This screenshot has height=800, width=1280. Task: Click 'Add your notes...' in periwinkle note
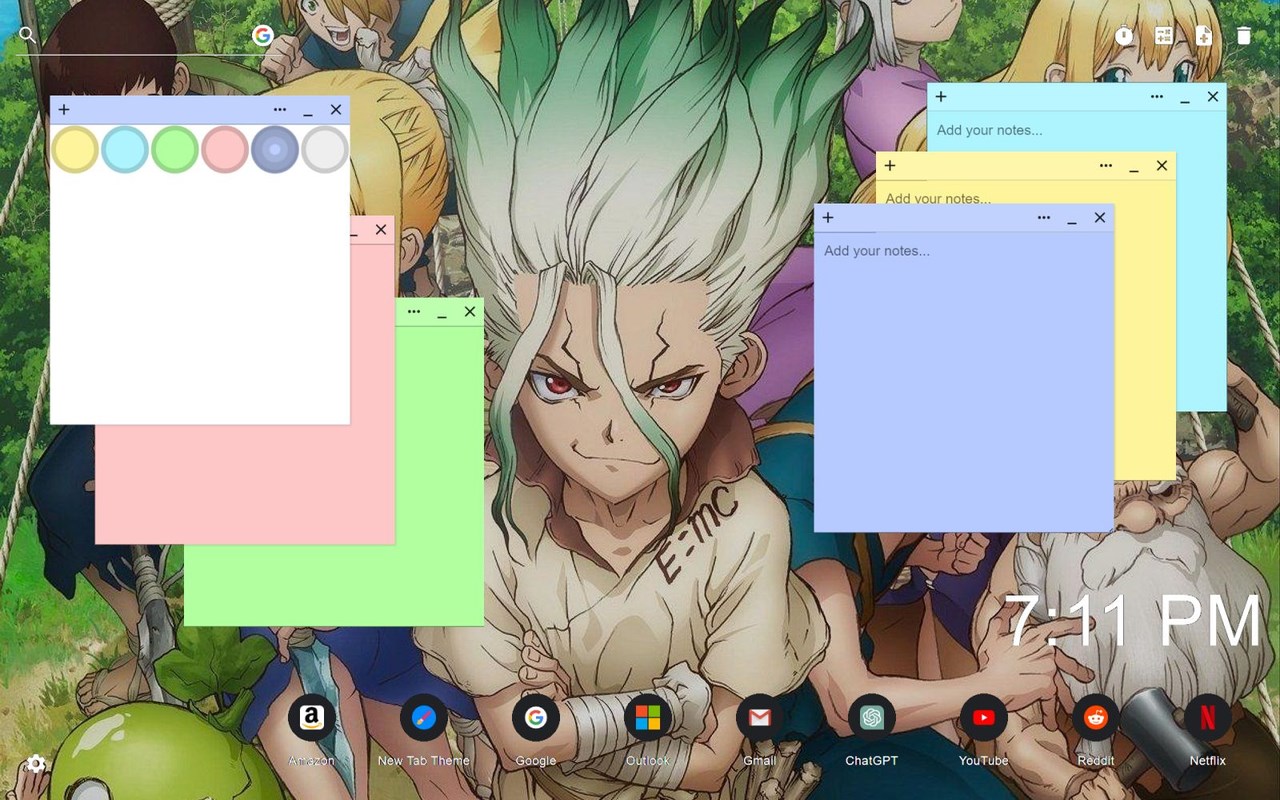pos(877,251)
